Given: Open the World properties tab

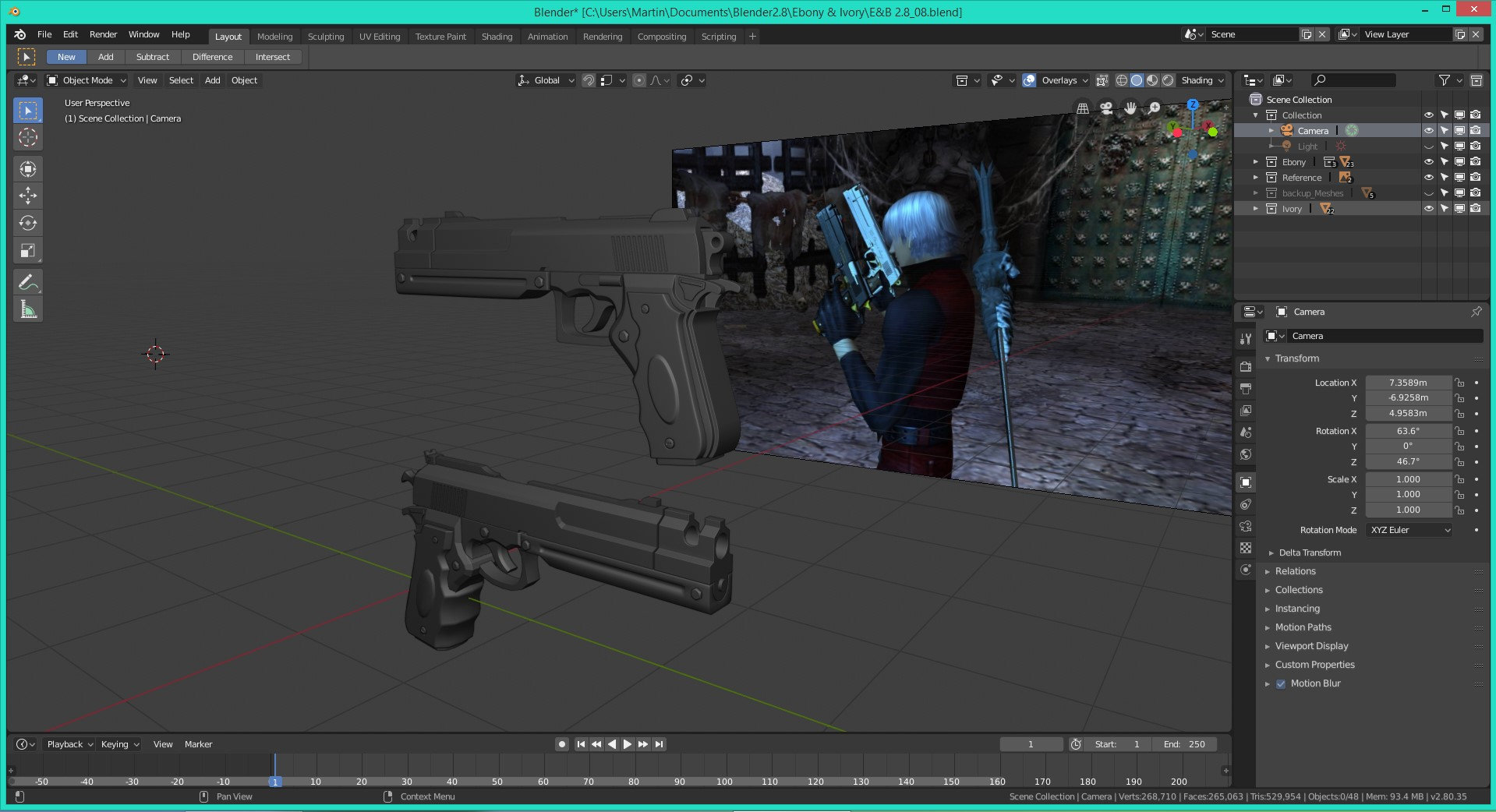Looking at the screenshot, I should 1246,454.
